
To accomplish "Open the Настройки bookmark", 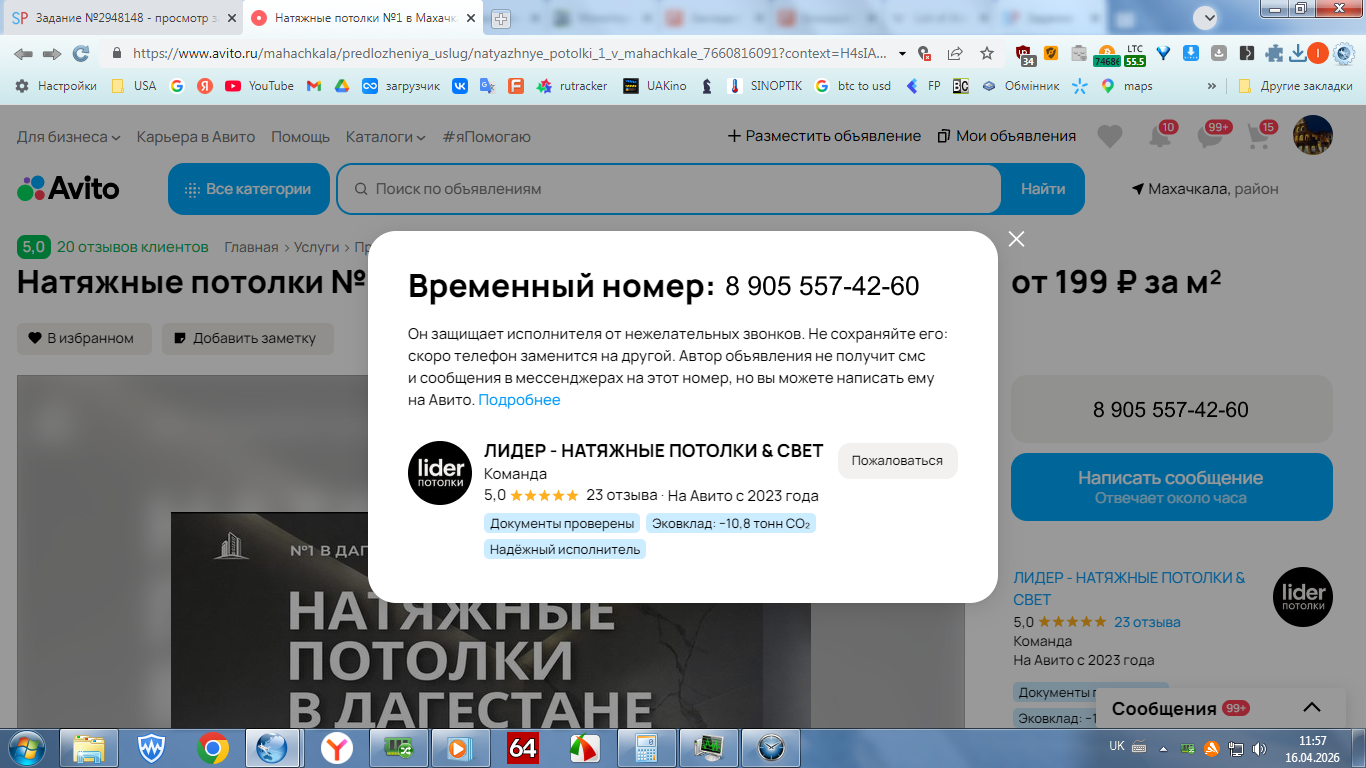I will [56, 86].
